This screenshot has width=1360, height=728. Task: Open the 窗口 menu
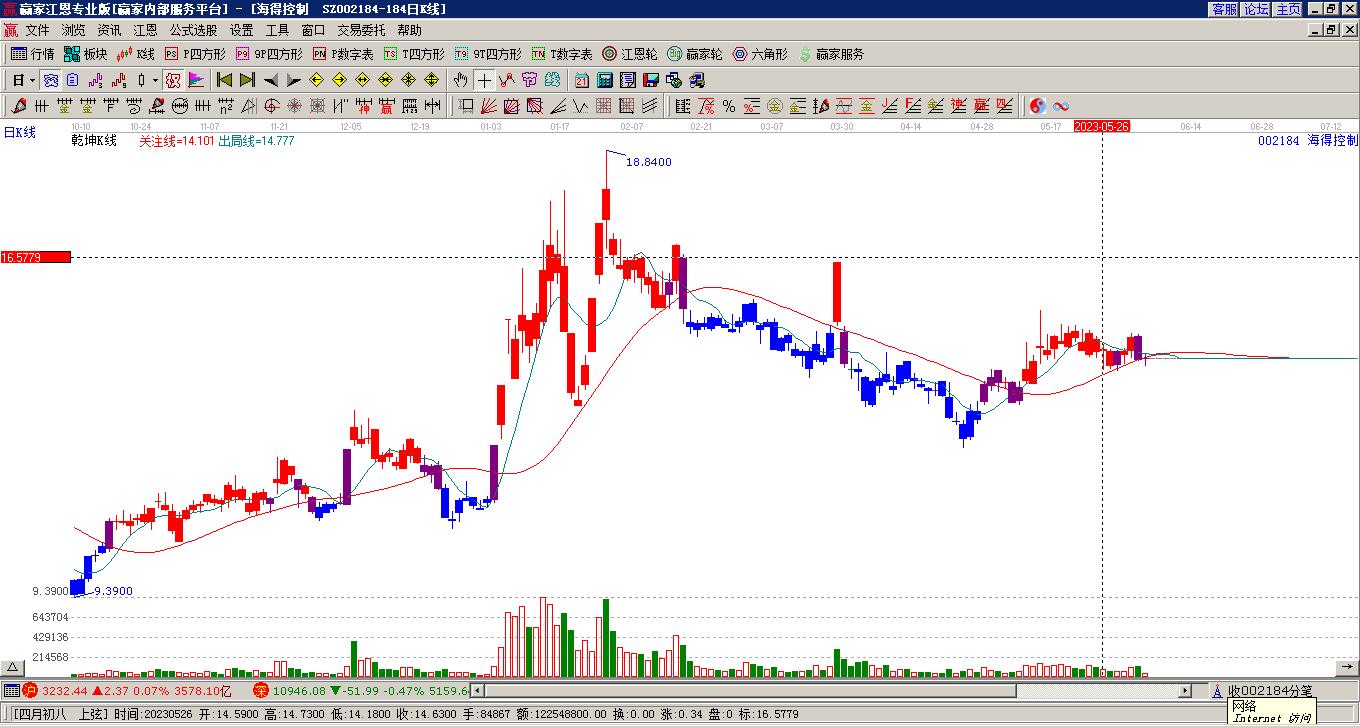(313, 31)
